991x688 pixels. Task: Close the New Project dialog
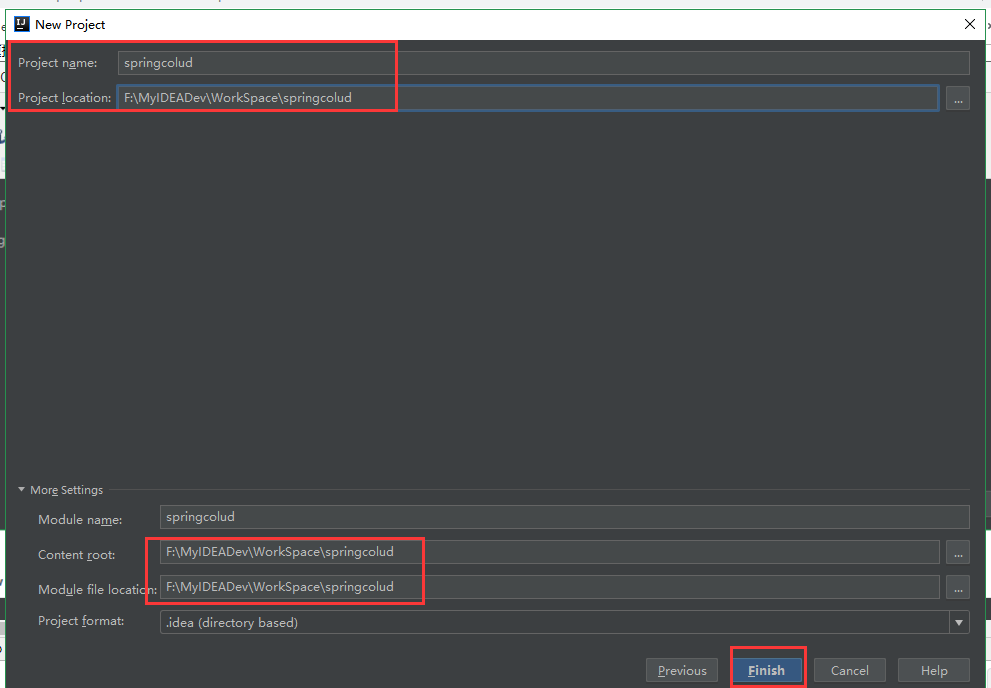click(x=970, y=24)
